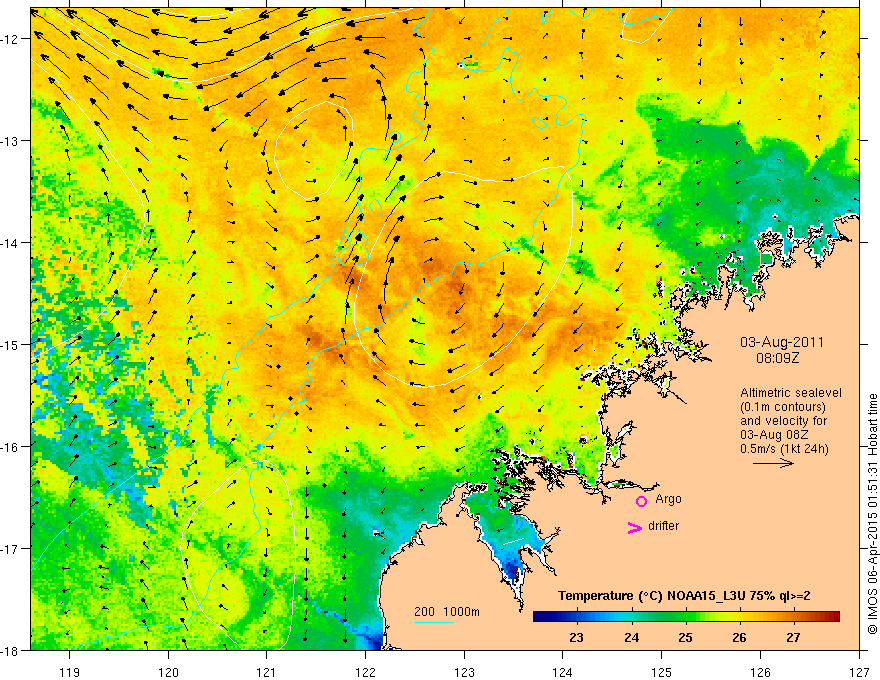Click the magenta Argo circle legend symbol
The image size is (880, 680).
[x=641, y=501]
